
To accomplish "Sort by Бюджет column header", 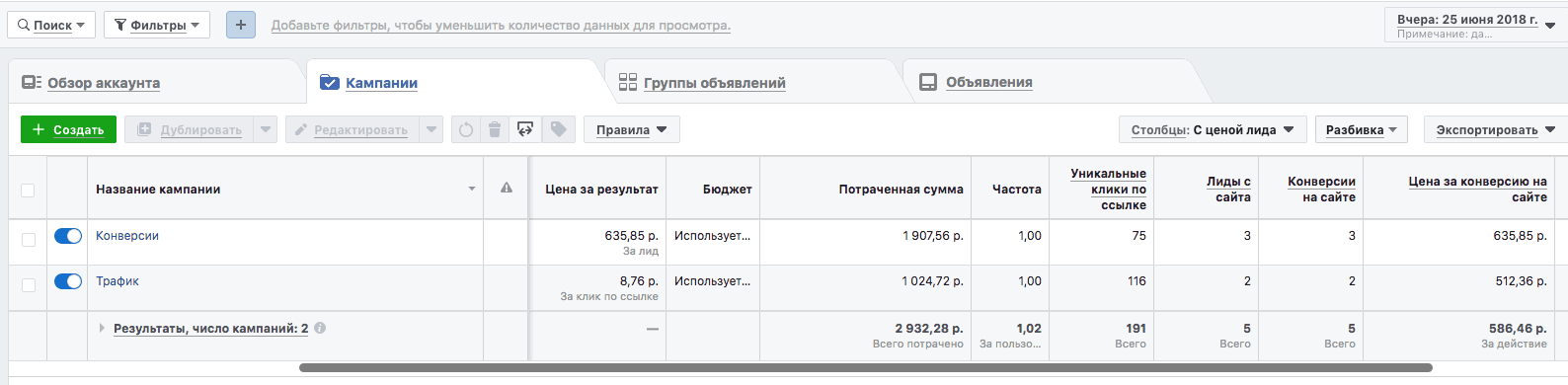I will (728, 189).
